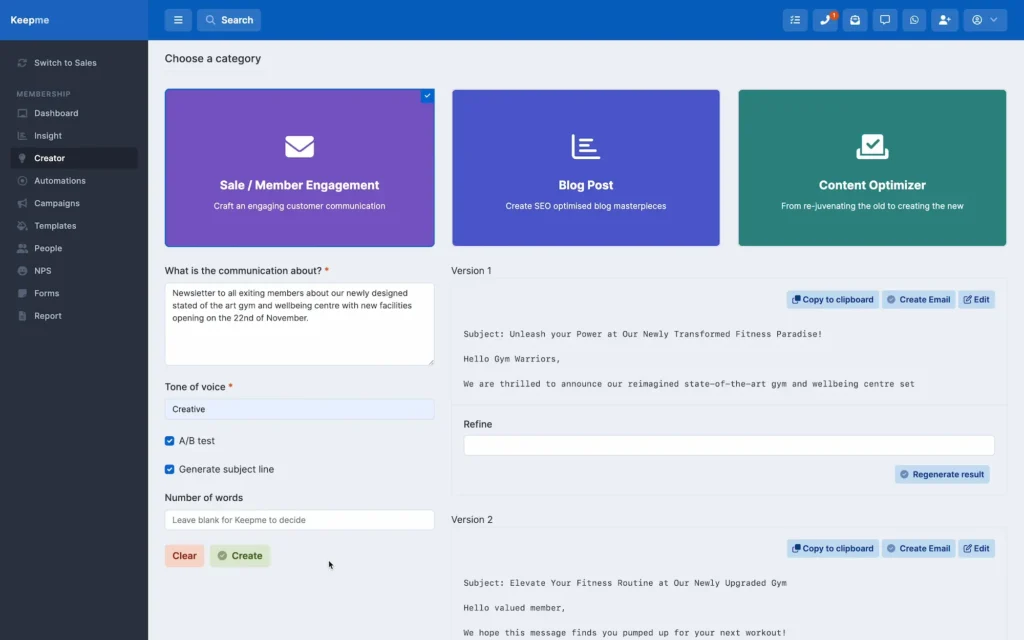Image resolution: width=1024 pixels, height=640 pixels.
Task: Click the communication description text area
Action: 299,324
